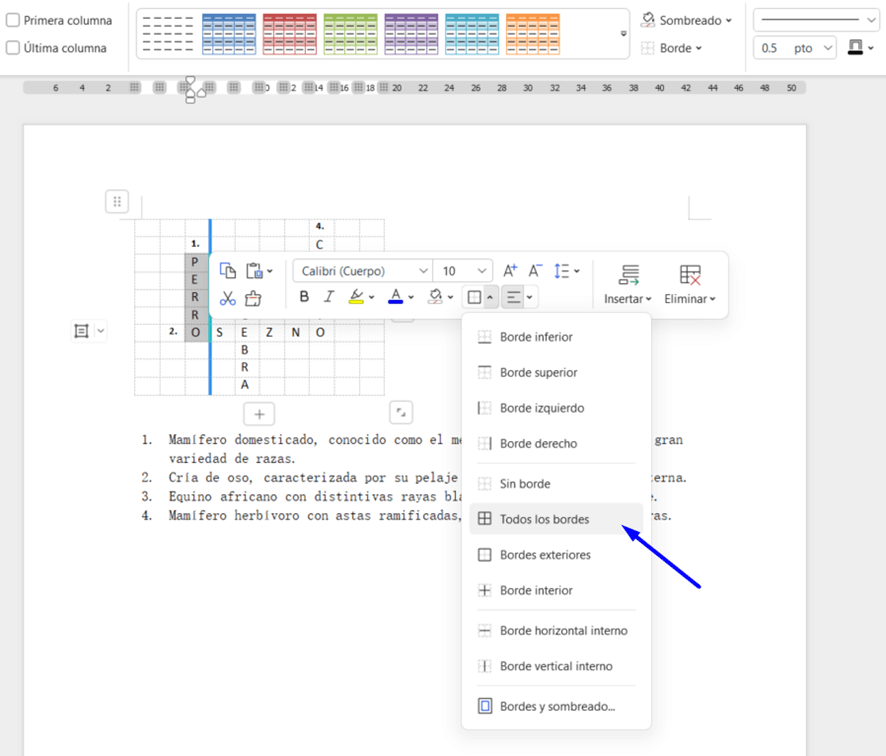This screenshot has height=756, width=886.
Task: Click the Sombreado button
Action: click(686, 20)
